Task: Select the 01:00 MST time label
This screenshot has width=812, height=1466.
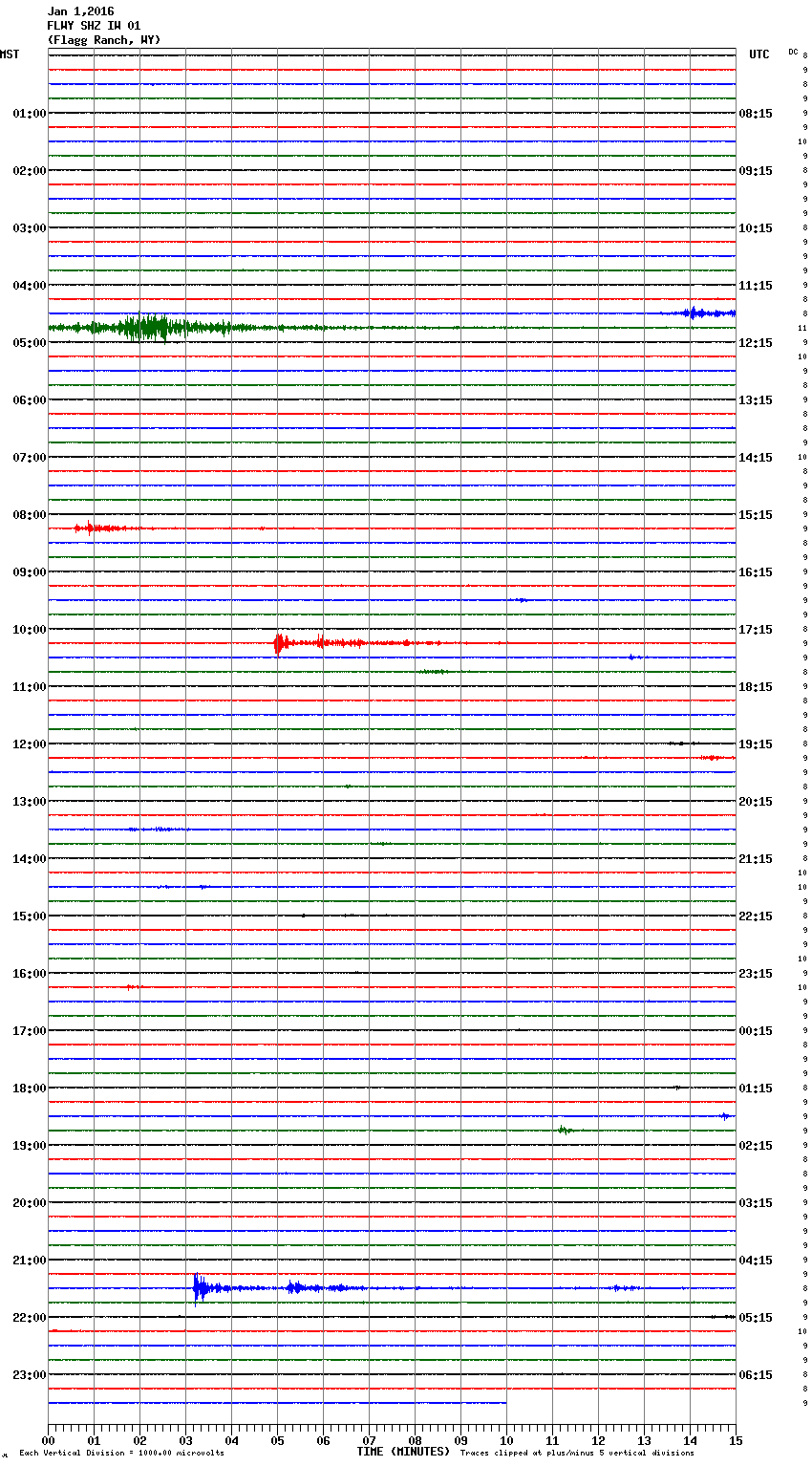Action: click(x=30, y=114)
